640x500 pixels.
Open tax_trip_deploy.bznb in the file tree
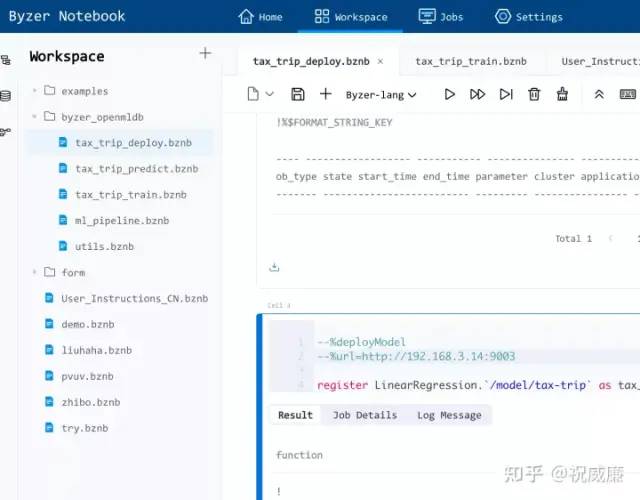pyautogui.click(x=133, y=143)
